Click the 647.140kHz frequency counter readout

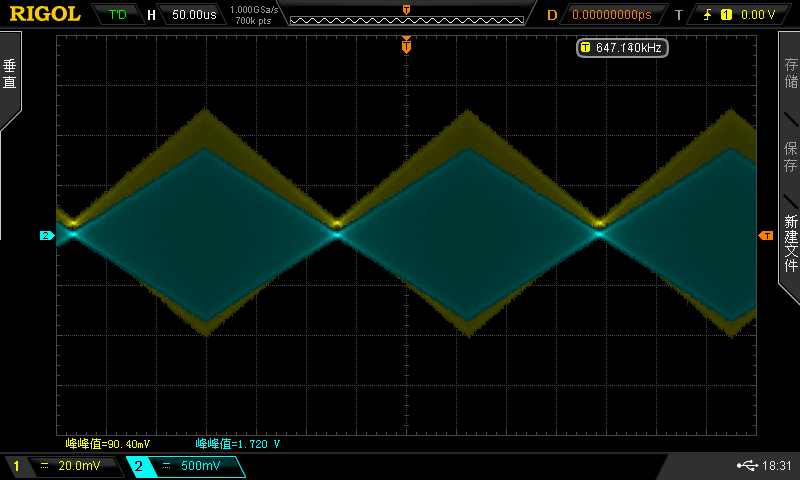[622, 47]
